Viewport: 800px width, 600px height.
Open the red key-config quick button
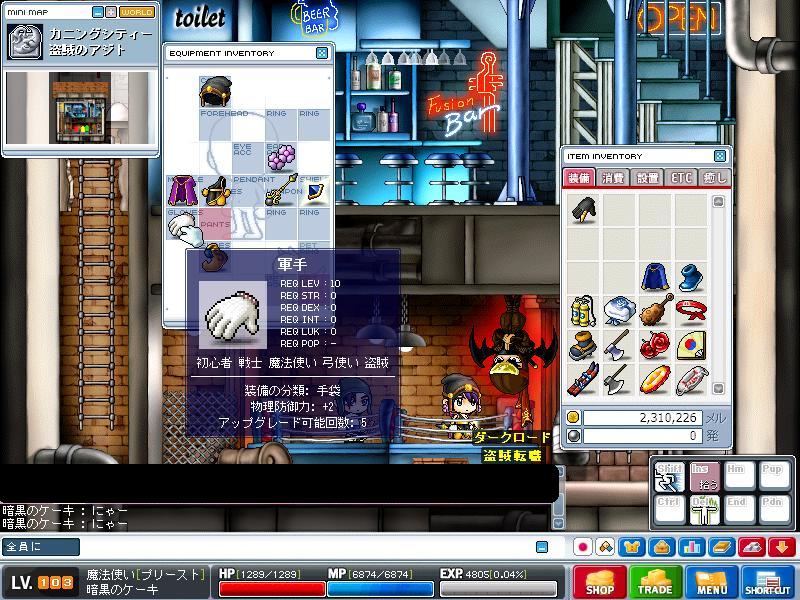pyautogui.click(x=752, y=547)
